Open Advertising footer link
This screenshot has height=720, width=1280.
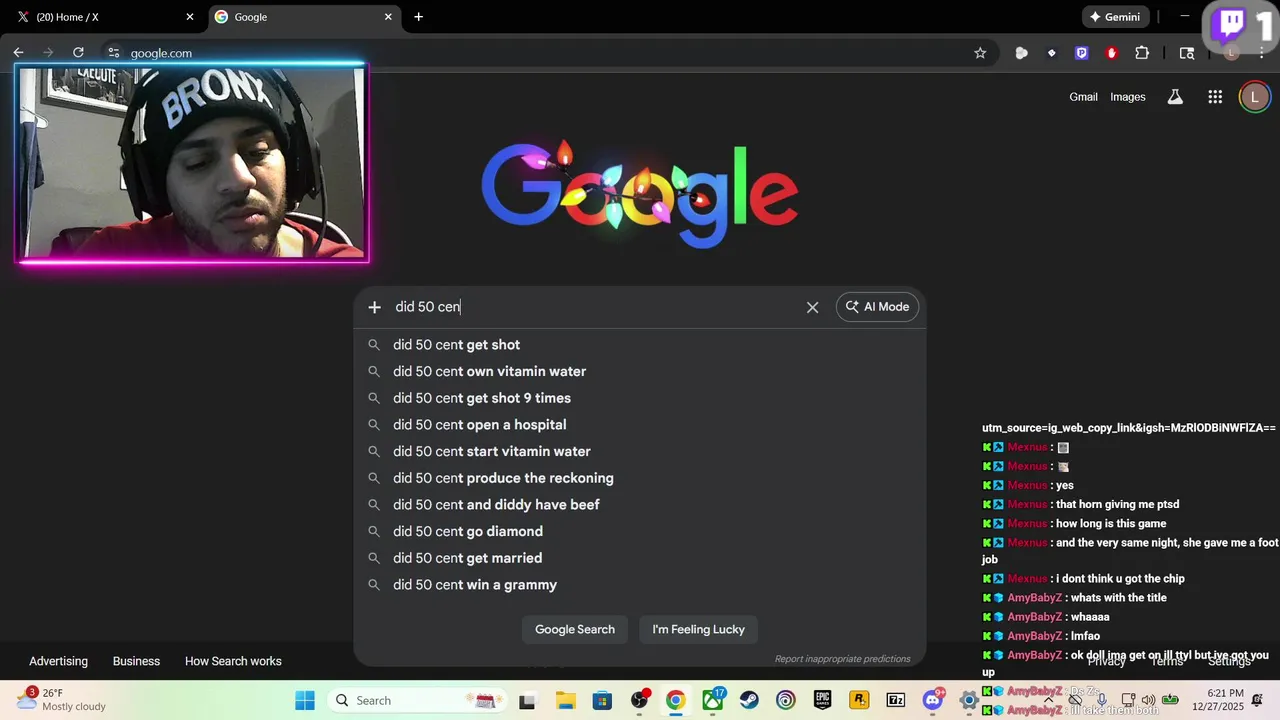(58, 661)
